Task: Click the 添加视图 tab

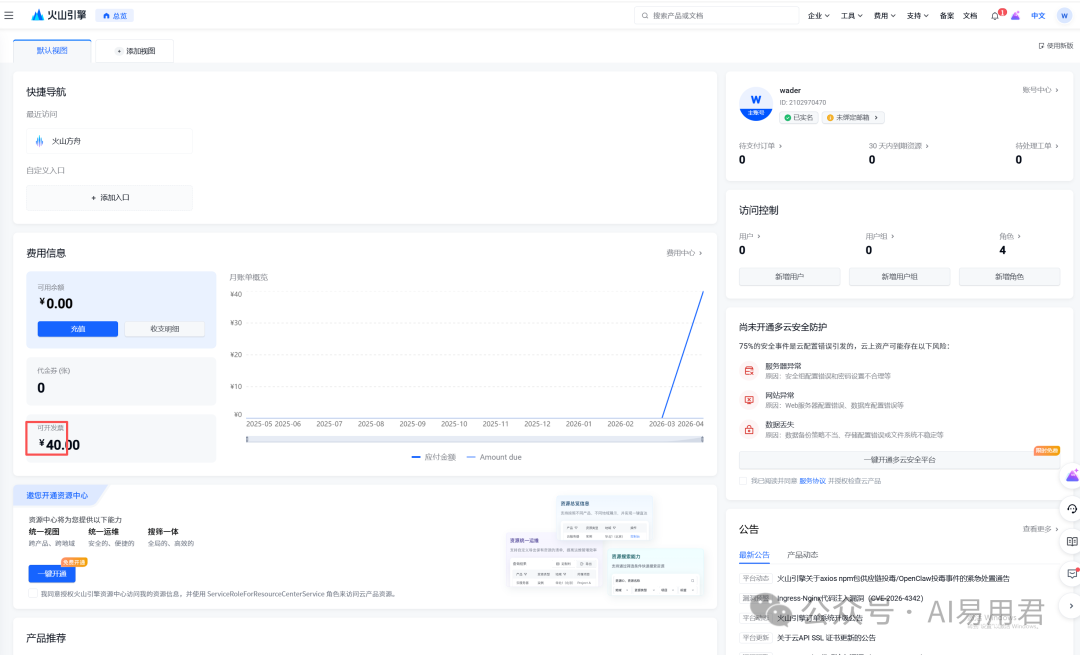Action: pyautogui.click(x=134, y=50)
